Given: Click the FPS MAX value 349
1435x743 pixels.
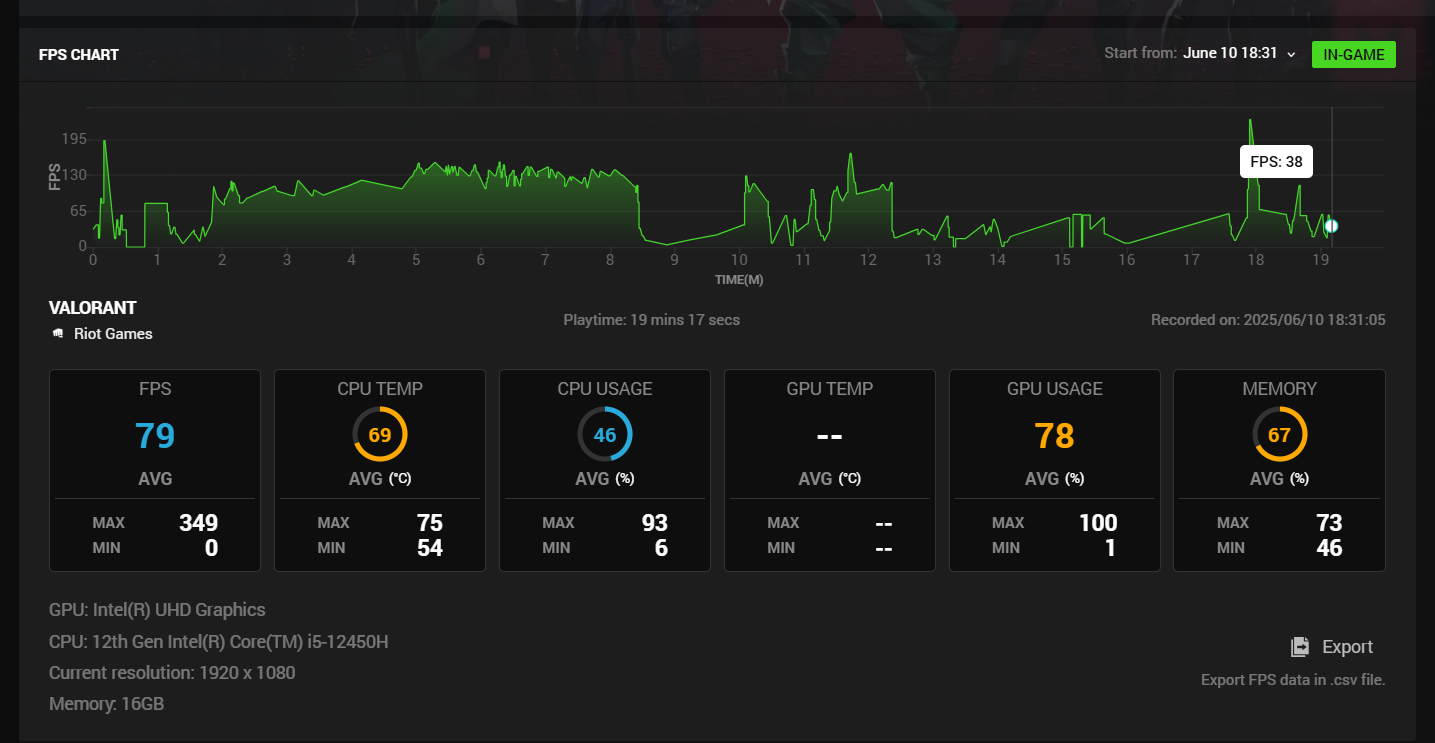Looking at the screenshot, I should [198, 523].
